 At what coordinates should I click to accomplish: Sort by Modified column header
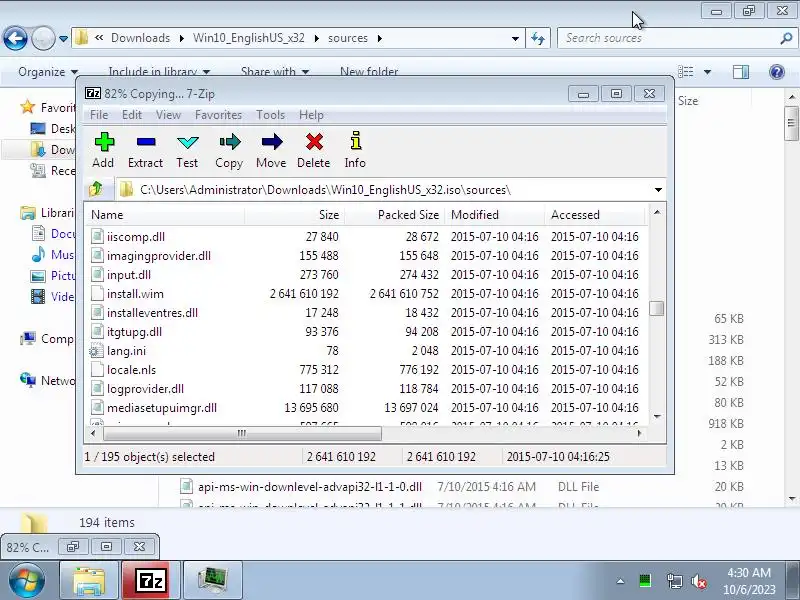pos(494,215)
